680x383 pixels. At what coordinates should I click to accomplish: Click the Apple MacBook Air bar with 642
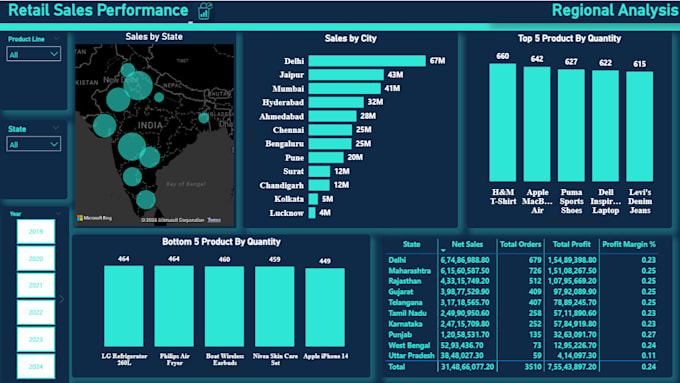(537, 124)
